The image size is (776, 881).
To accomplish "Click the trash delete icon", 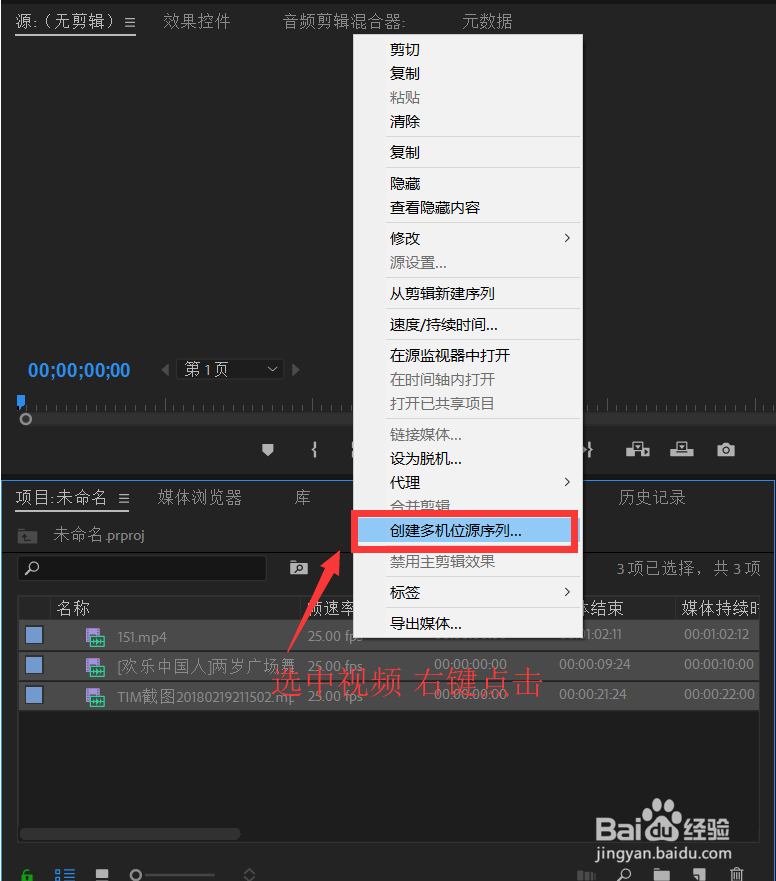I will 736,874.
